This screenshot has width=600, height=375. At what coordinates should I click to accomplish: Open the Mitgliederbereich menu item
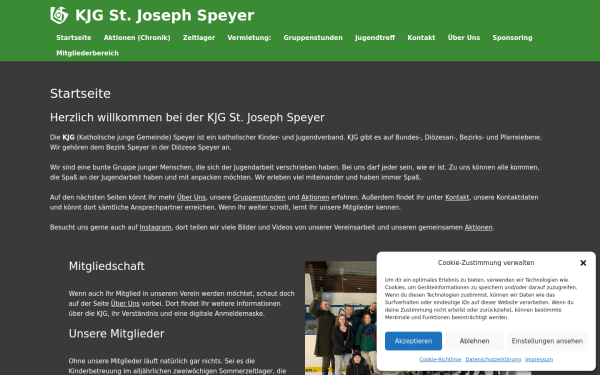[x=88, y=53]
